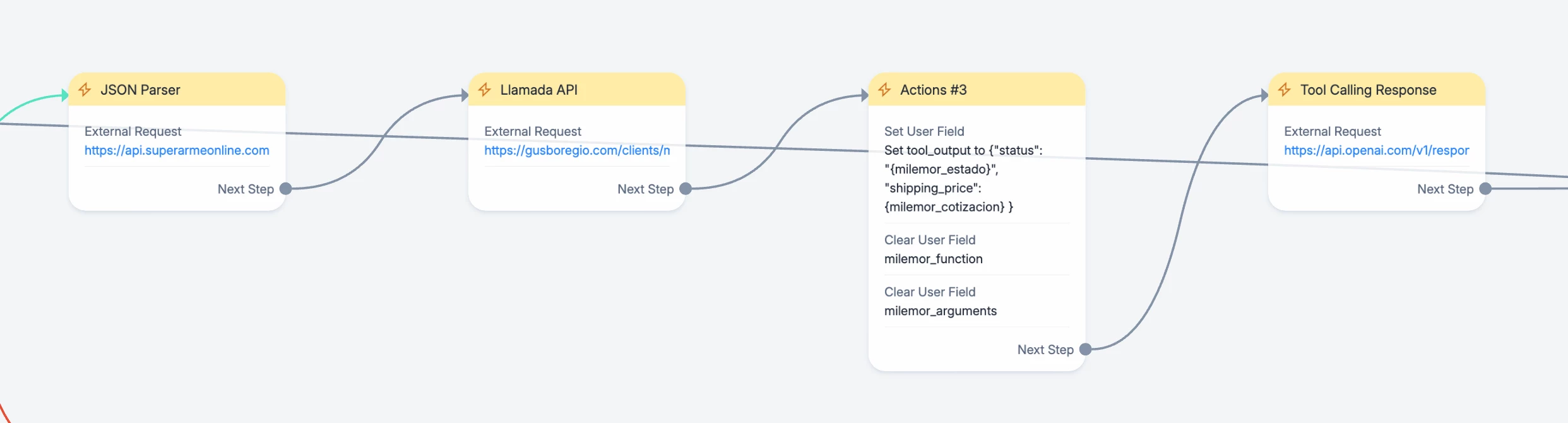
Task: Click JSON Parser's Next Step connector dot
Action: tap(285, 189)
